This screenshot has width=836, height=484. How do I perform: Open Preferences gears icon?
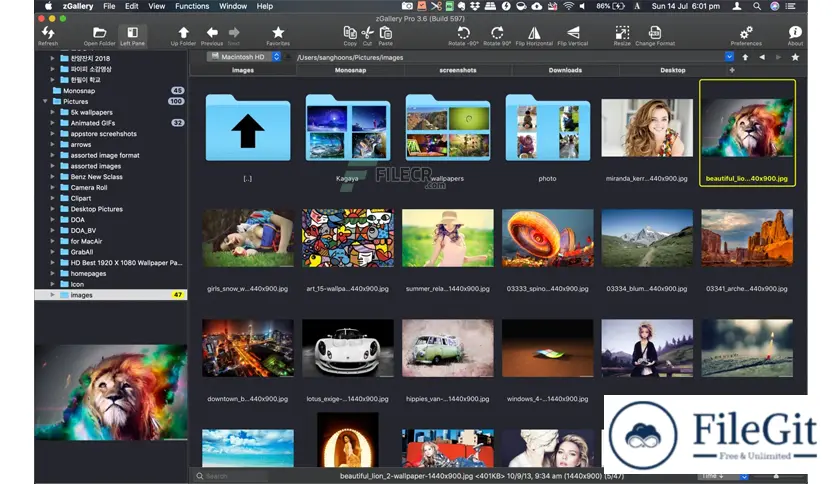[746, 36]
